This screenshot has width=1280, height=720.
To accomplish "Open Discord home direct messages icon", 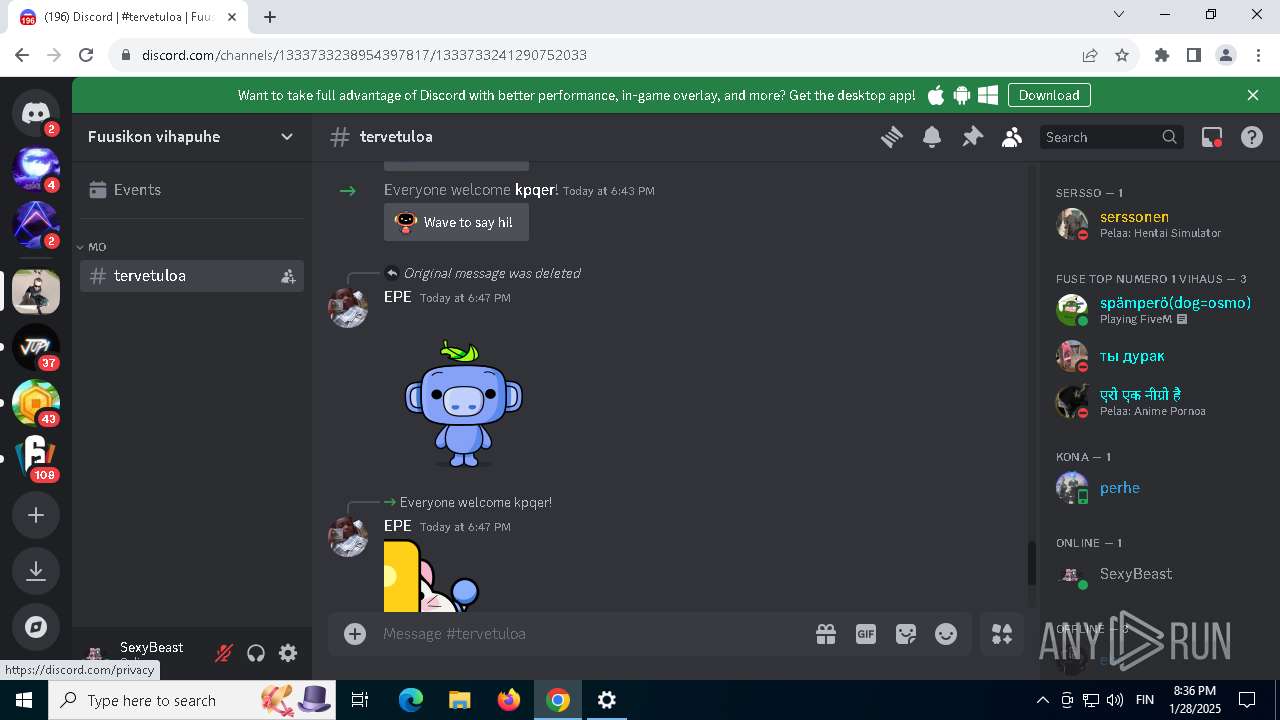I will tap(36, 112).
